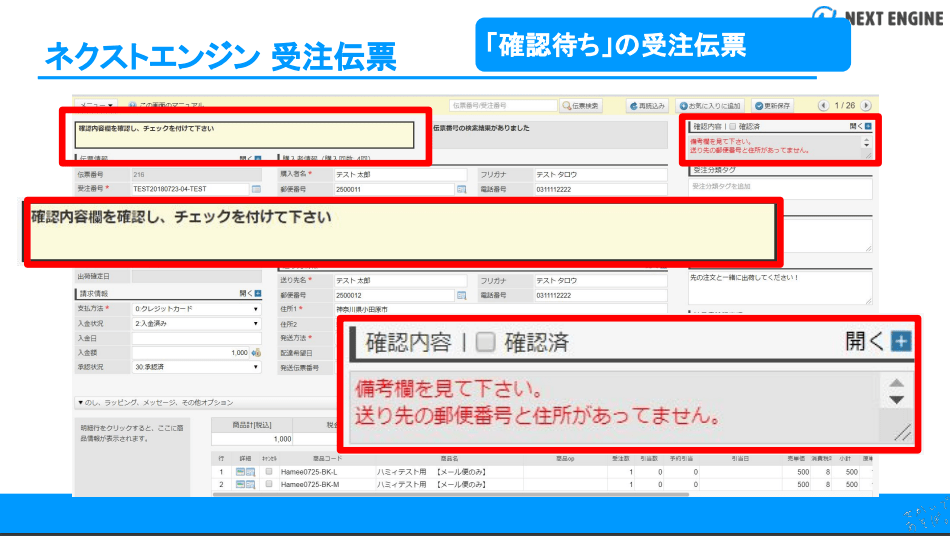Click the 更新保存 save button
Viewport: 950px width, 536px height.
pyautogui.click(x=772, y=105)
